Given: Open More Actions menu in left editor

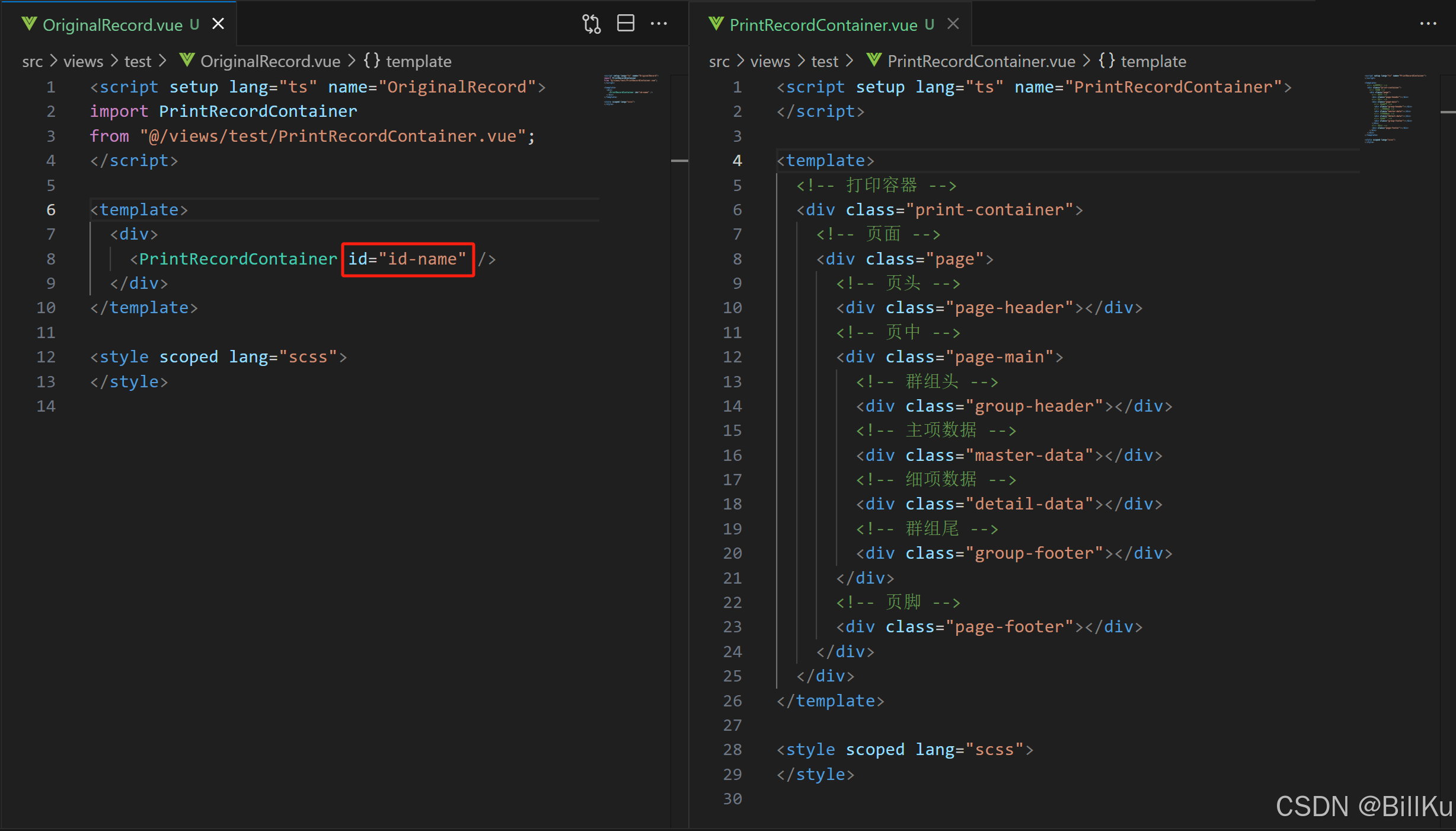Looking at the screenshot, I should (659, 24).
